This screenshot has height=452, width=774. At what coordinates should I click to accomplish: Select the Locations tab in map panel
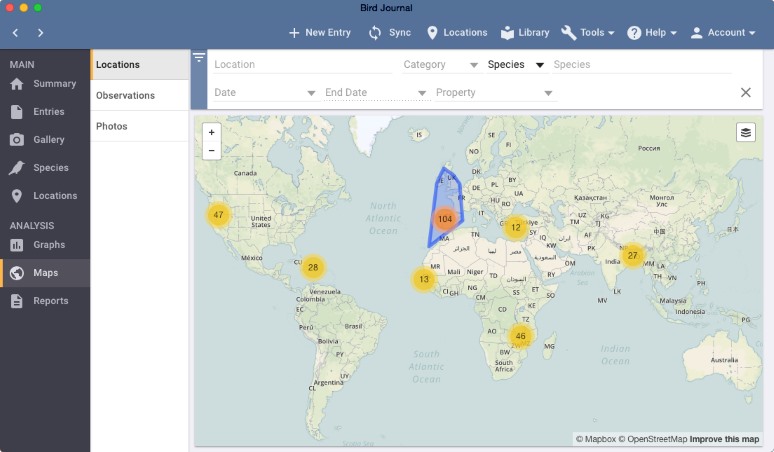(140, 65)
